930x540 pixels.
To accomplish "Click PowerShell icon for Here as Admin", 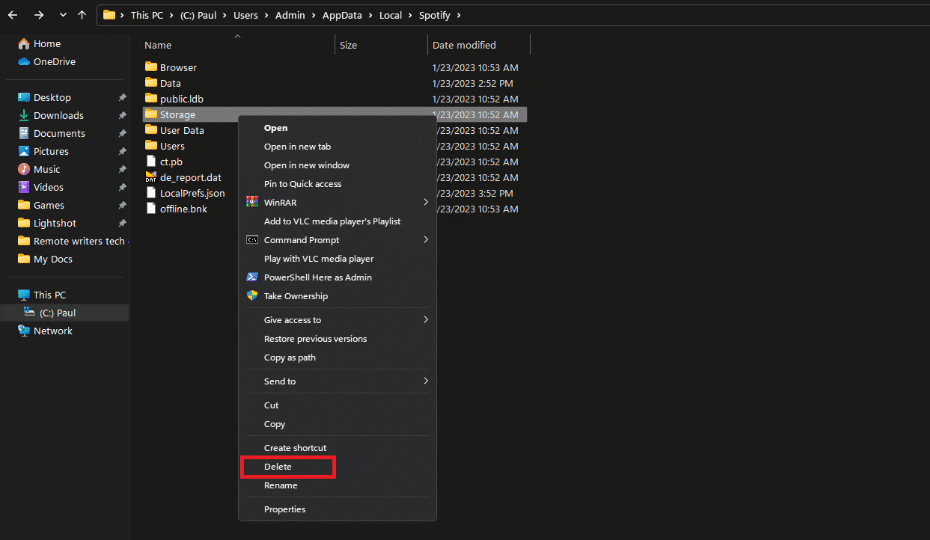I will 252,277.
